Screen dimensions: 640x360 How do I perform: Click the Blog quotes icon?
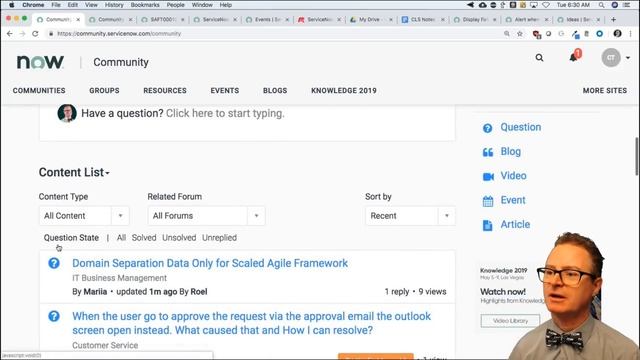pos(488,152)
